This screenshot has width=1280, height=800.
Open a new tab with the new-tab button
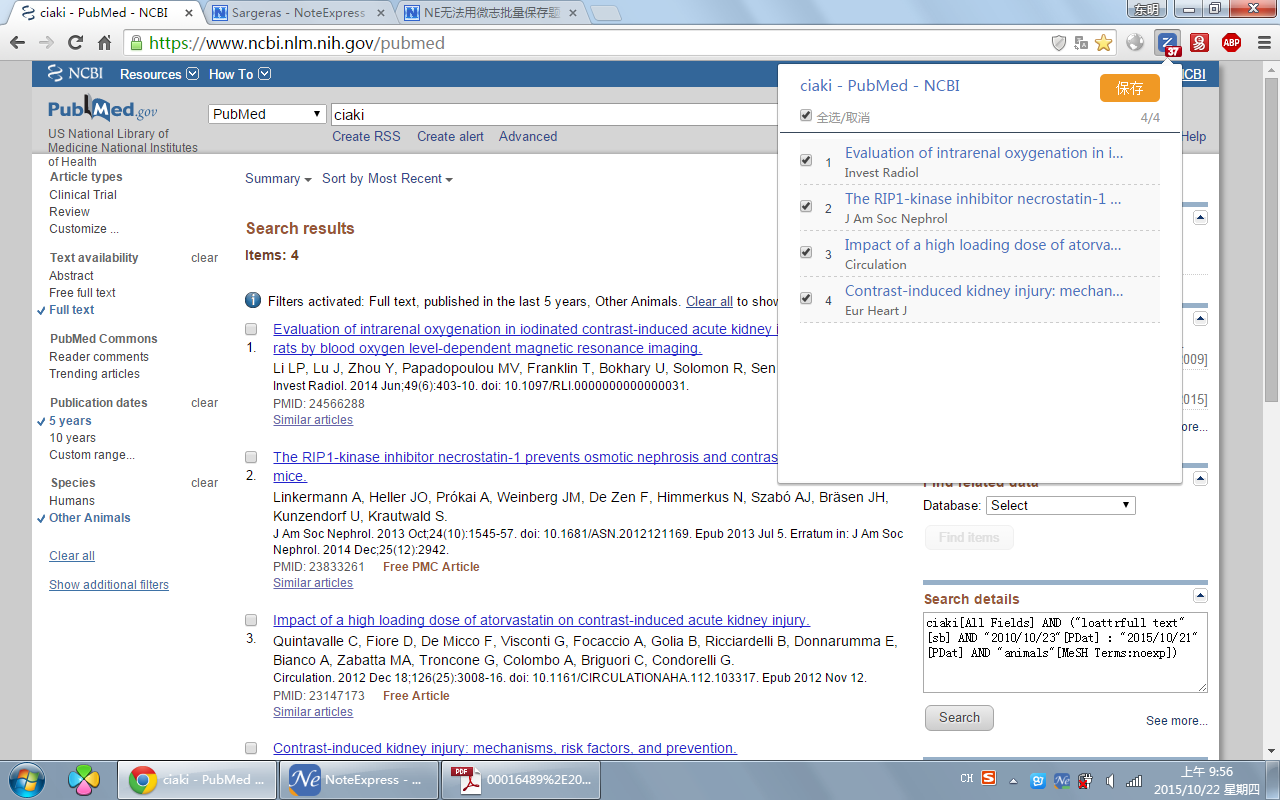[606, 13]
